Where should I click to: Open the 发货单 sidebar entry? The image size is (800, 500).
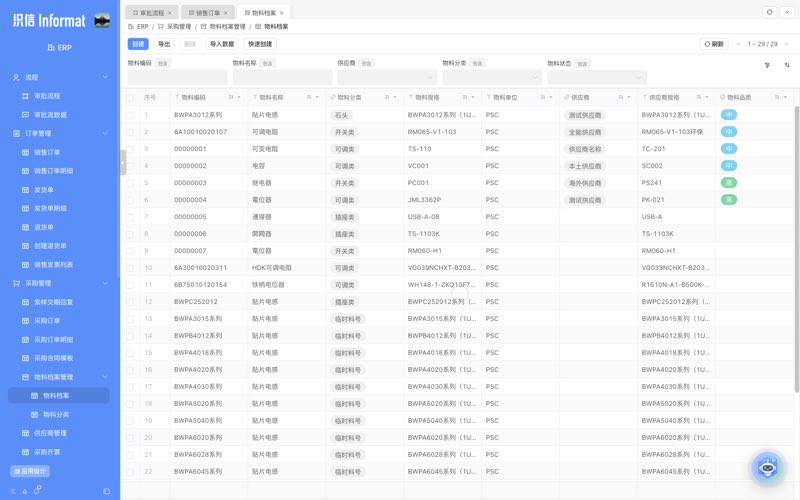pyautogui.click(x=43, y=190)
